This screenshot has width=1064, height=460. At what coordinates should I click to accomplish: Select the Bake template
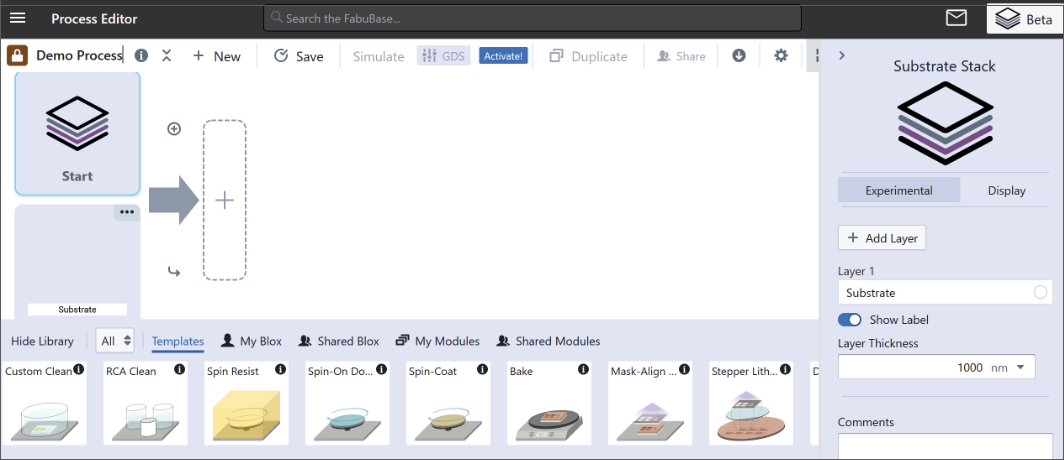(x=549, y=403)
